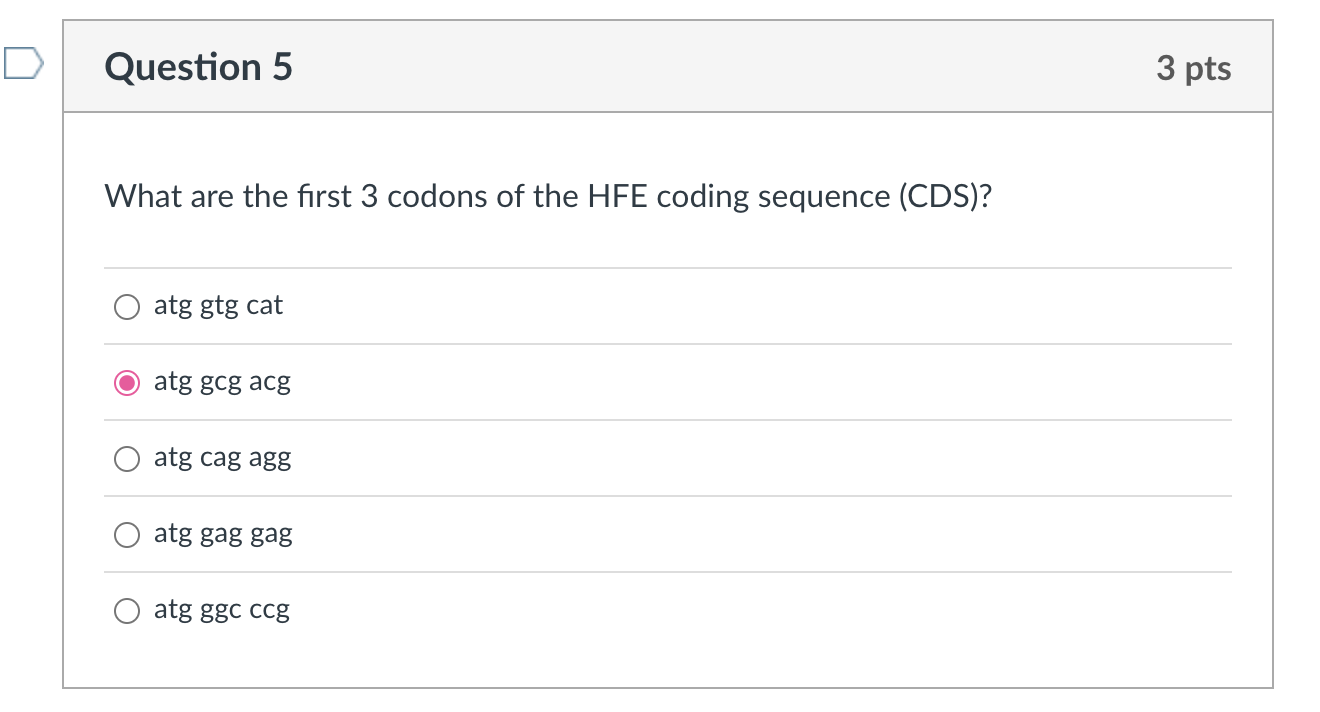Click the answer text "atg gag gag"

click(223, 535)
